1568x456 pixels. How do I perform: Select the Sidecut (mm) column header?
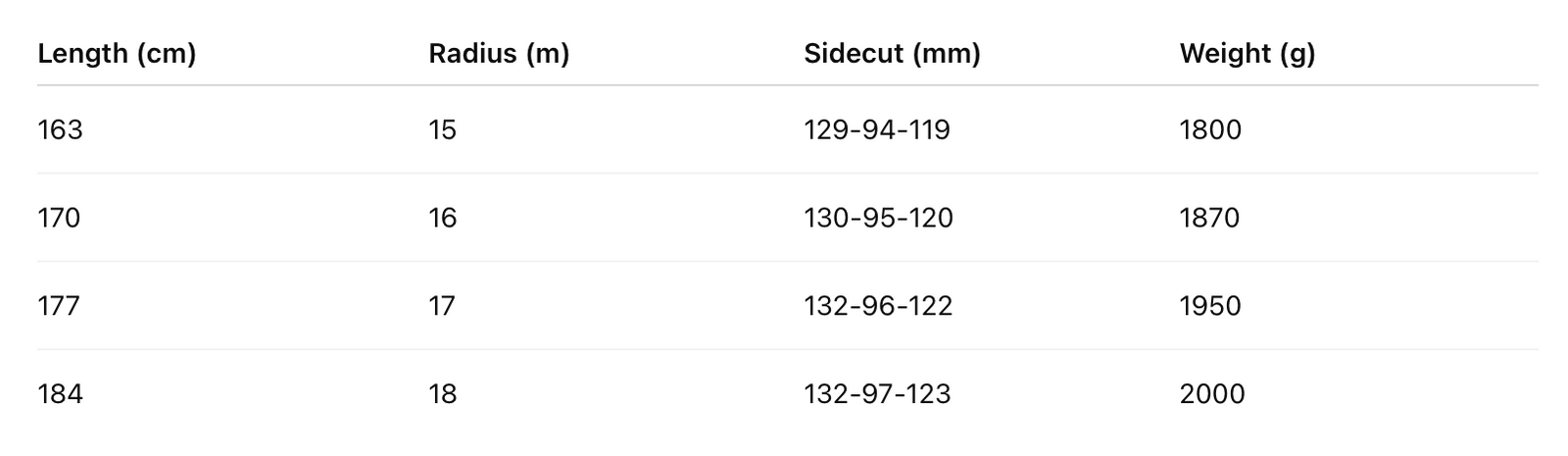(892, 54)
